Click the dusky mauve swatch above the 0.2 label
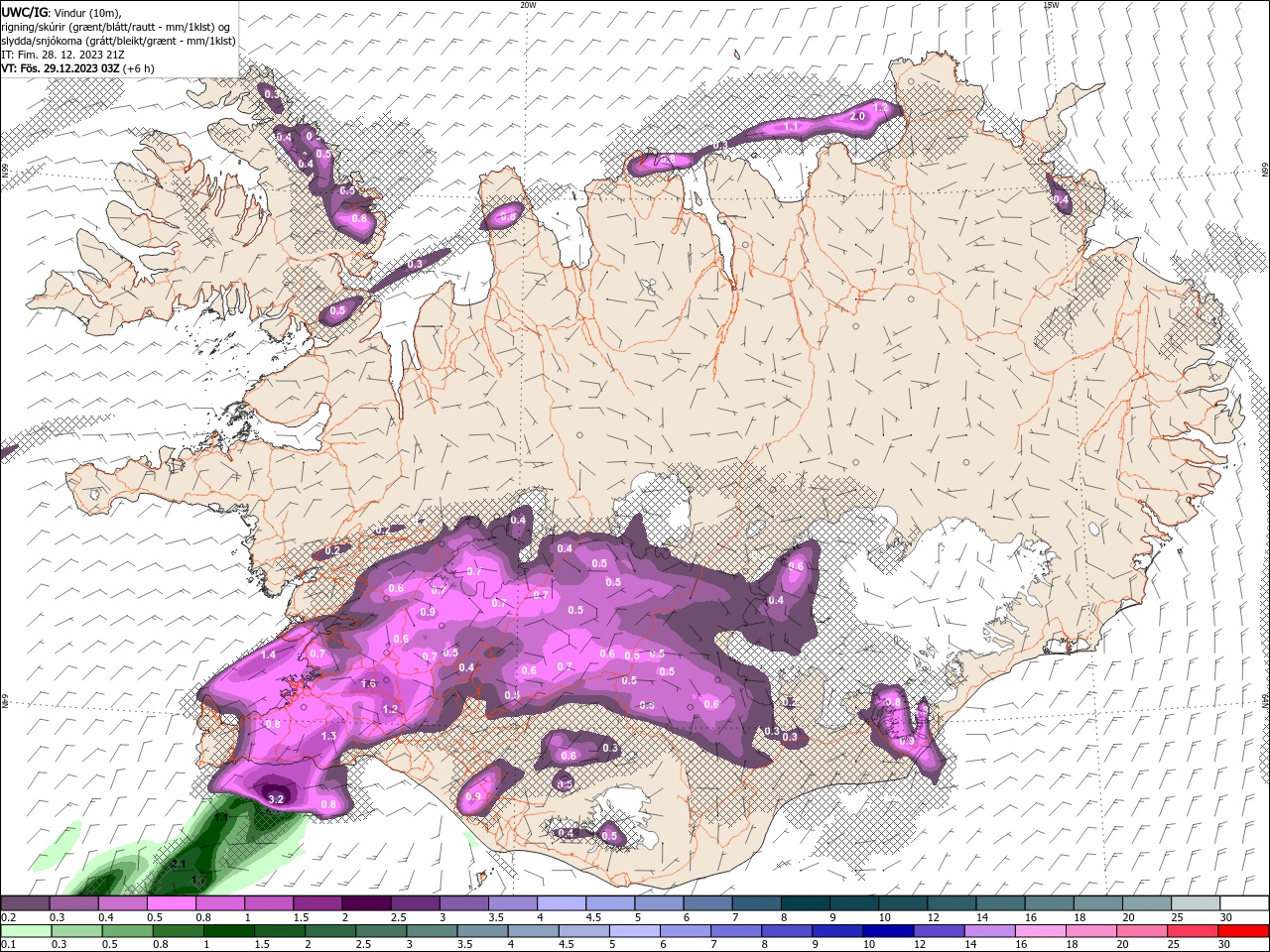Viewport: 1270px width, 952px height. click(26, 903)
